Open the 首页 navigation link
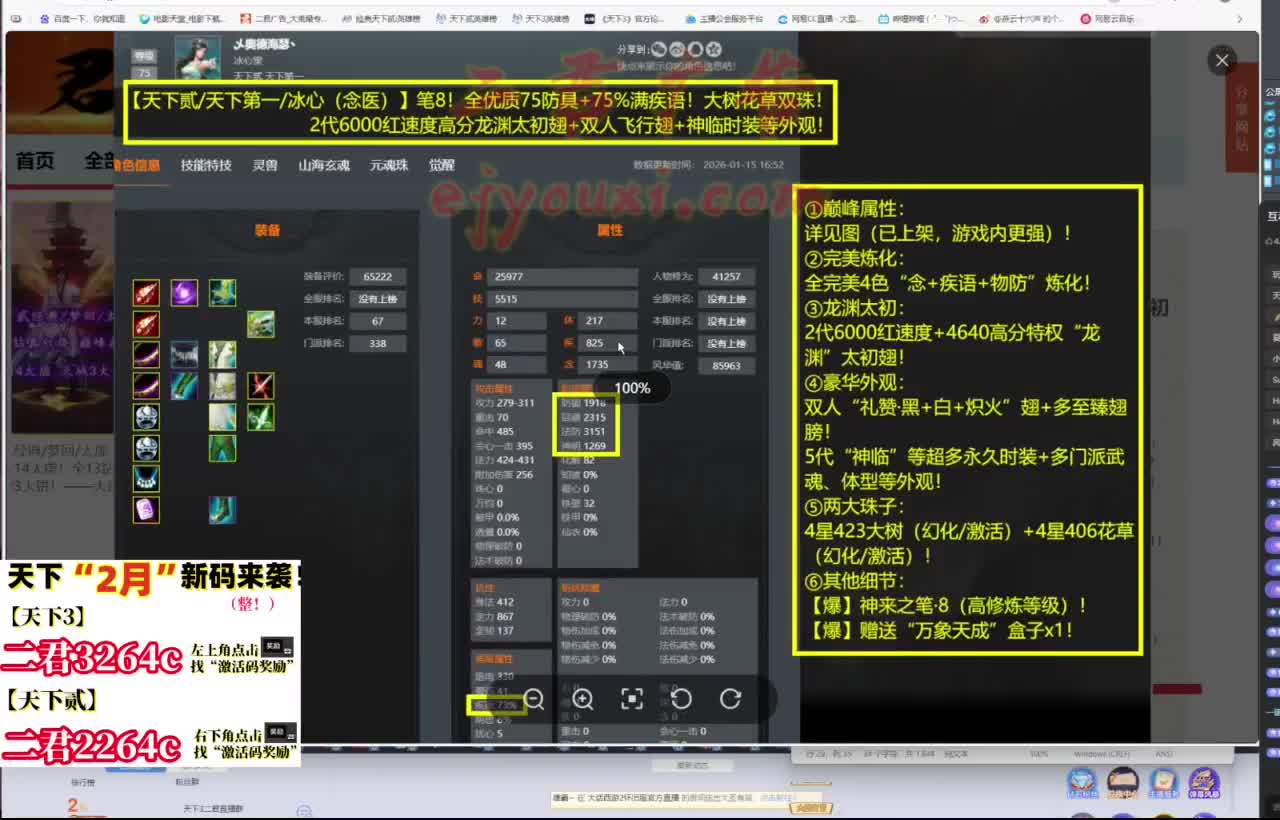Screen dimensions: 1280x820 [x=35, y=161]
